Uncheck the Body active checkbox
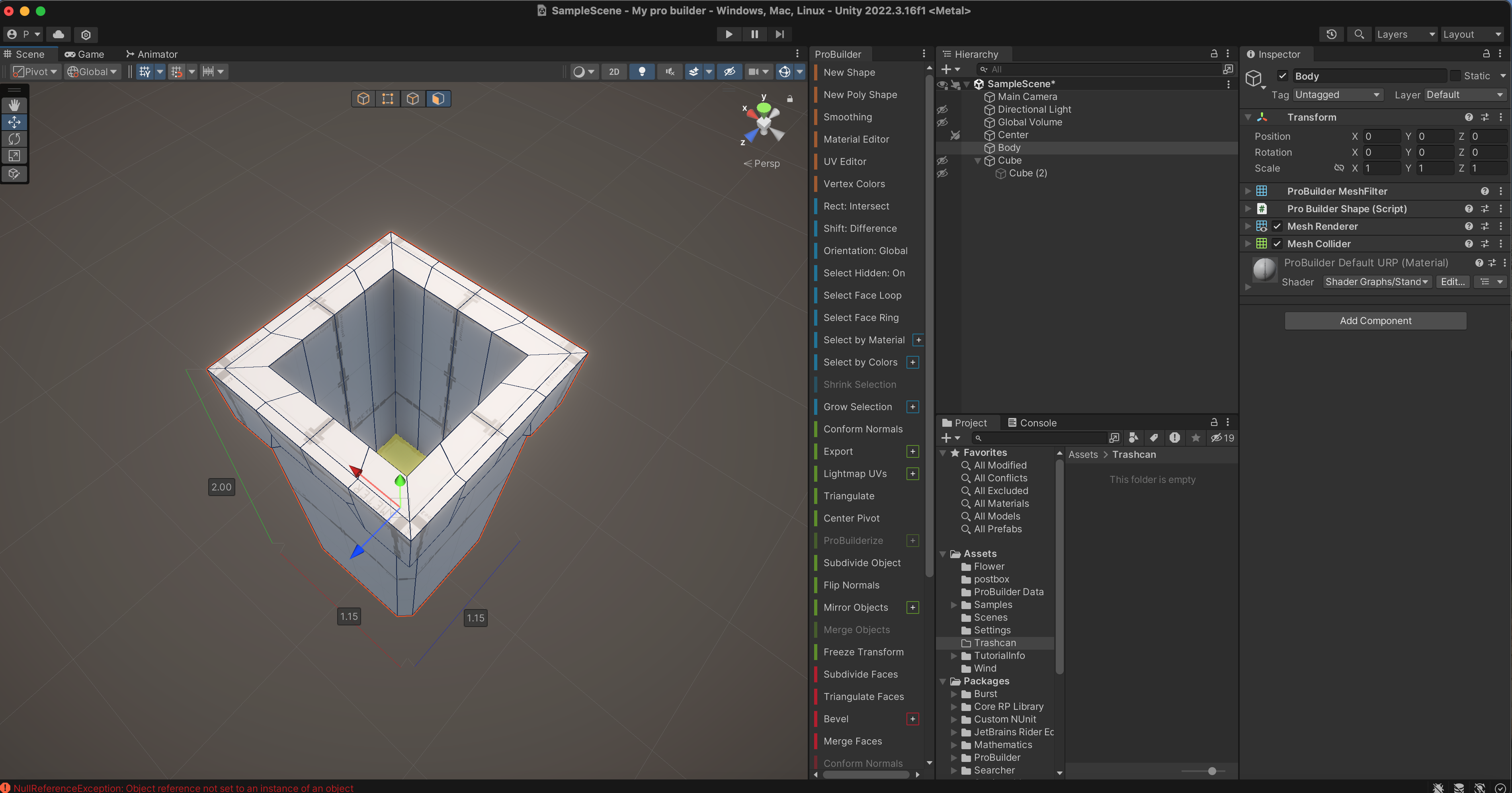The image size is (1512, 793). [1283, 76]
